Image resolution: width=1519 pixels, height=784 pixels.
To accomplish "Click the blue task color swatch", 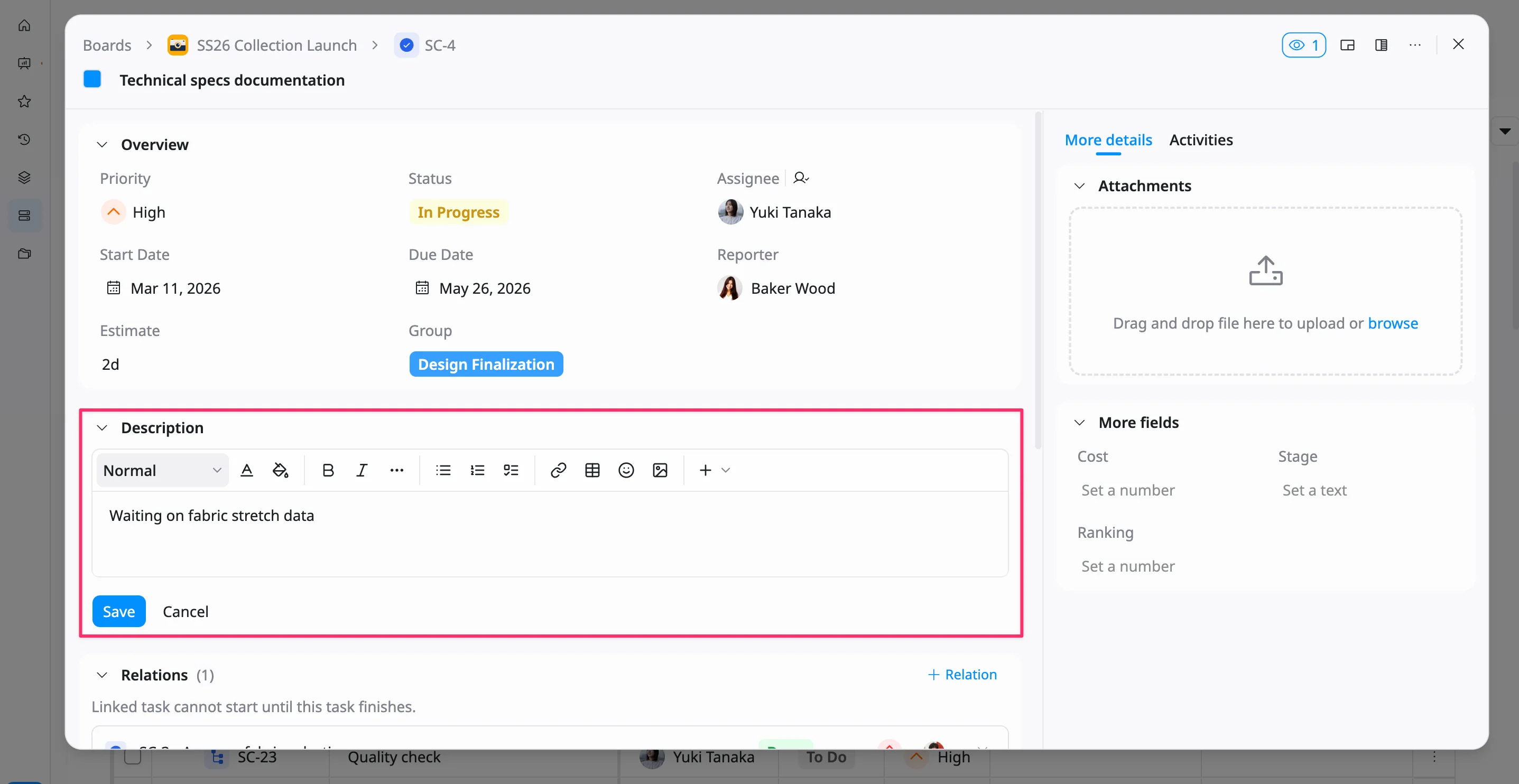I will click(92, 79).
